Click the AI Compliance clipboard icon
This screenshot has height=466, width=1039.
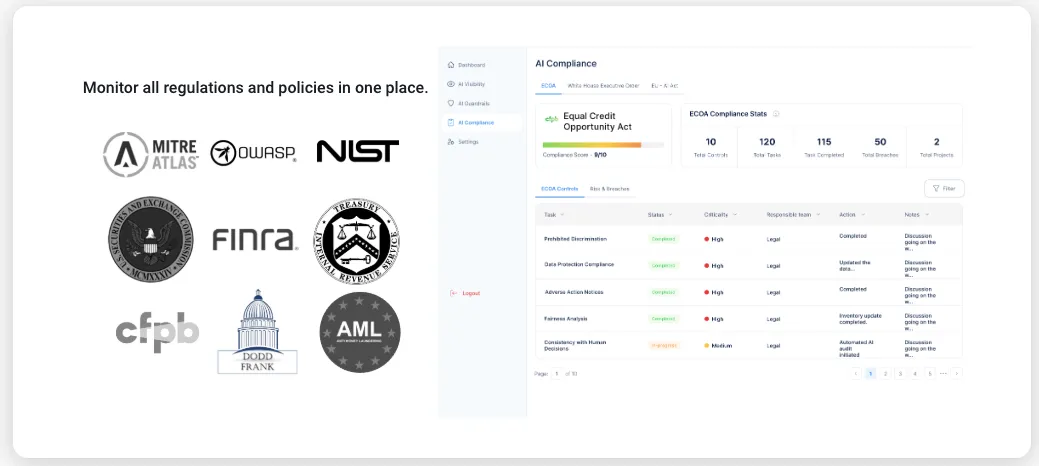(451, 123)
